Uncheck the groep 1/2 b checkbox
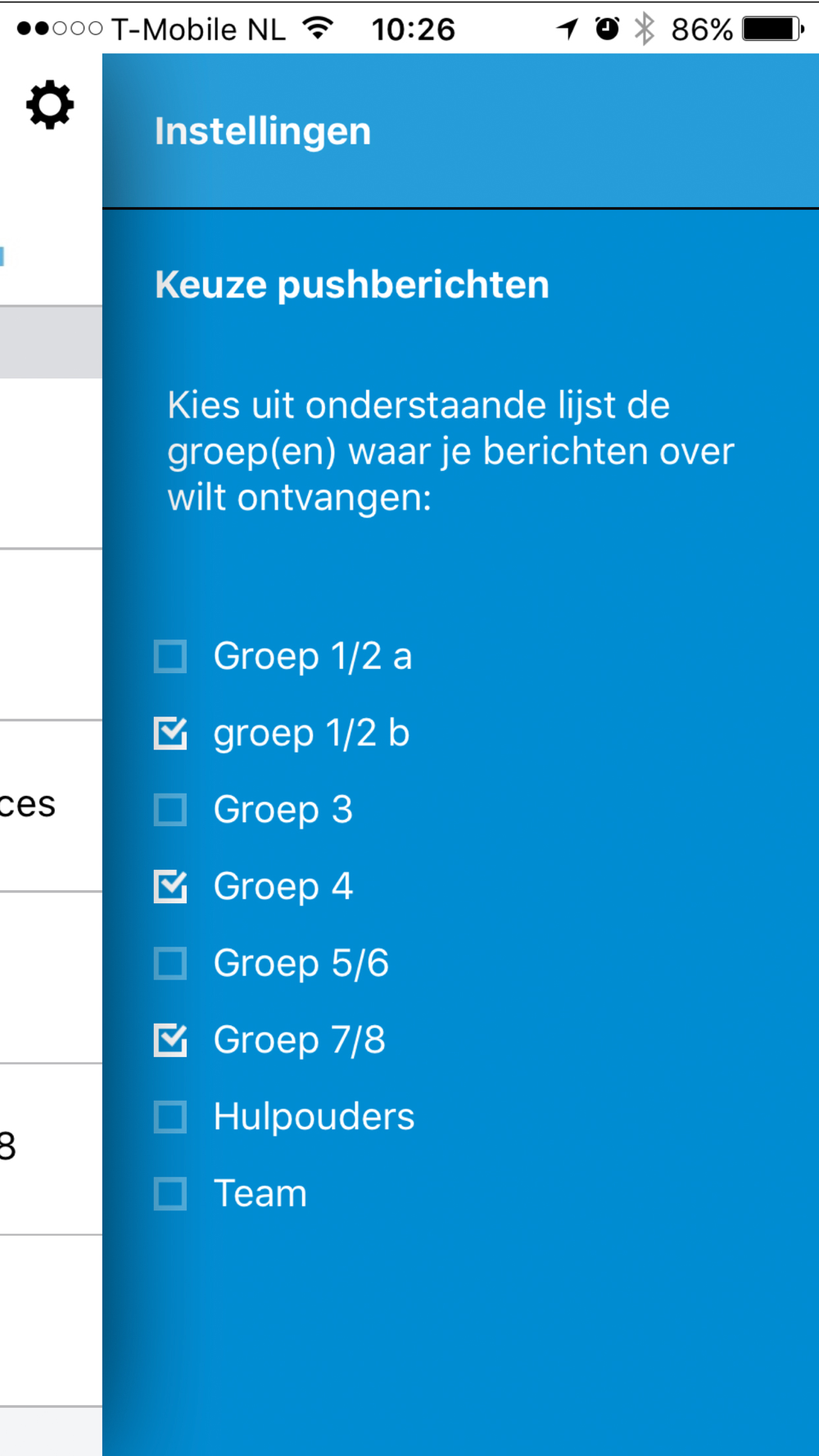 pyautogui.click(x=170, y=733)
